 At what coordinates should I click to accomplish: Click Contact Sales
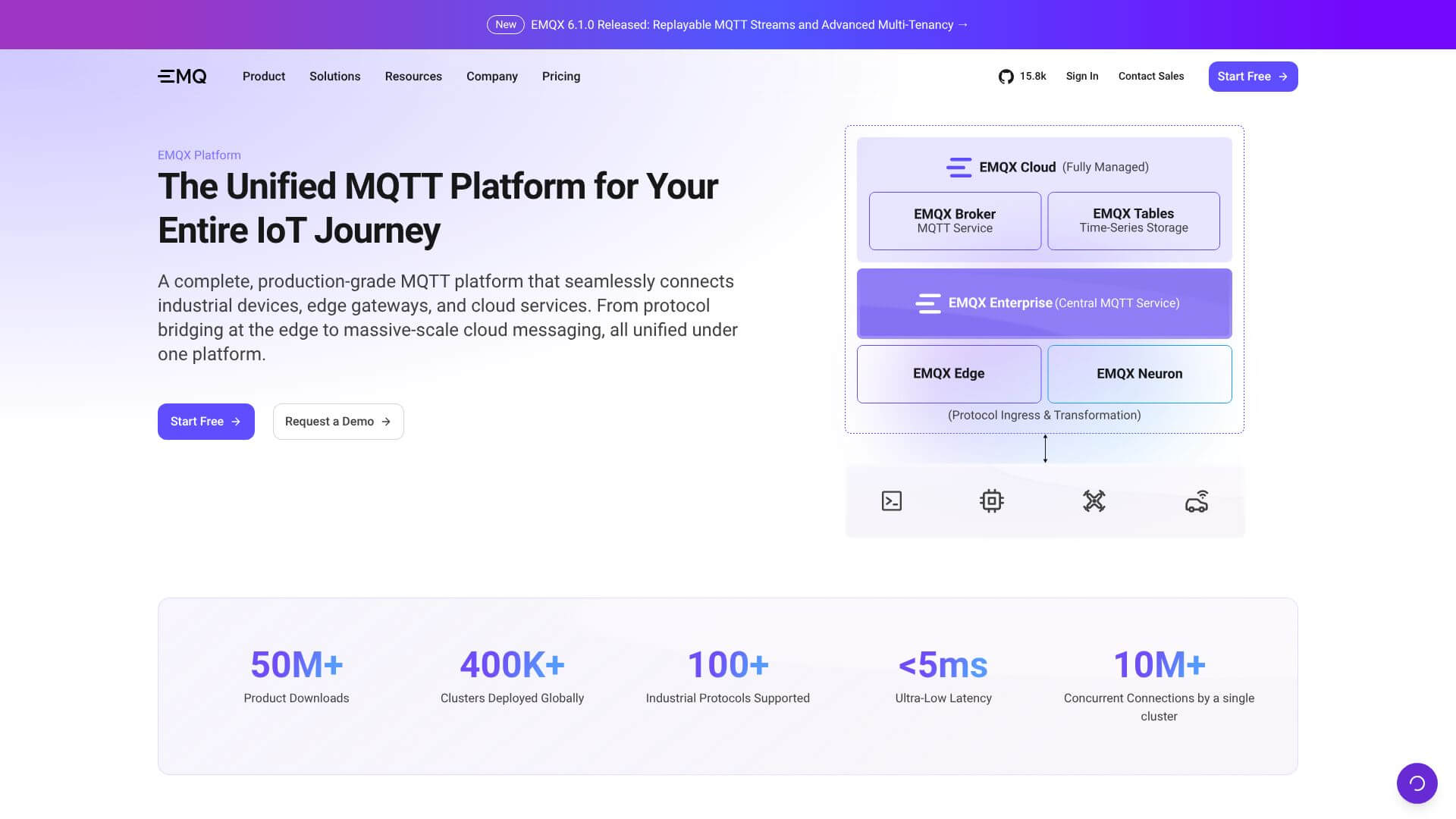click(x=1150, y=76)
